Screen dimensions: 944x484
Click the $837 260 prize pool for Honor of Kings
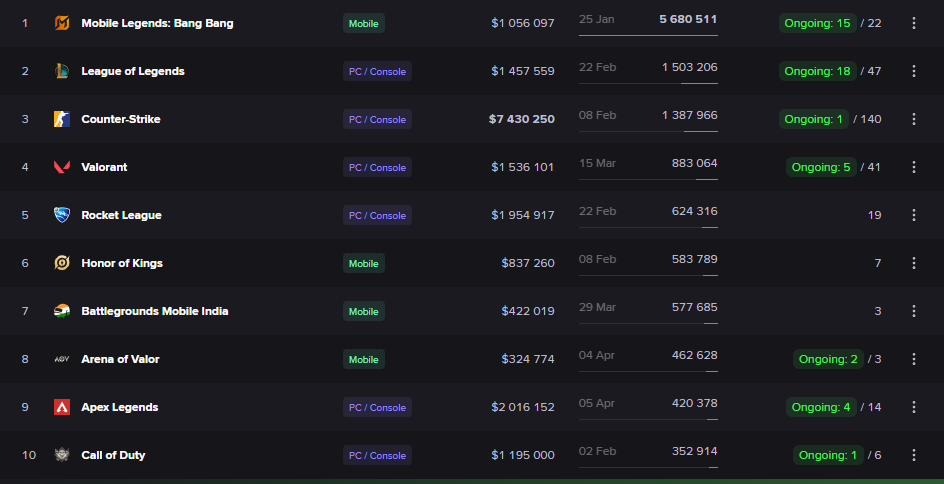tap(528, 263)
